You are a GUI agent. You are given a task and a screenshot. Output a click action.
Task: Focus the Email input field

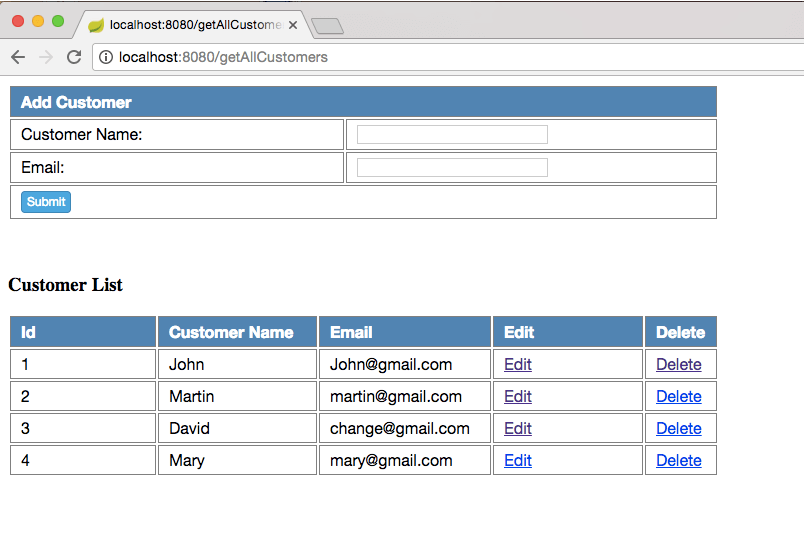[452, 167]
